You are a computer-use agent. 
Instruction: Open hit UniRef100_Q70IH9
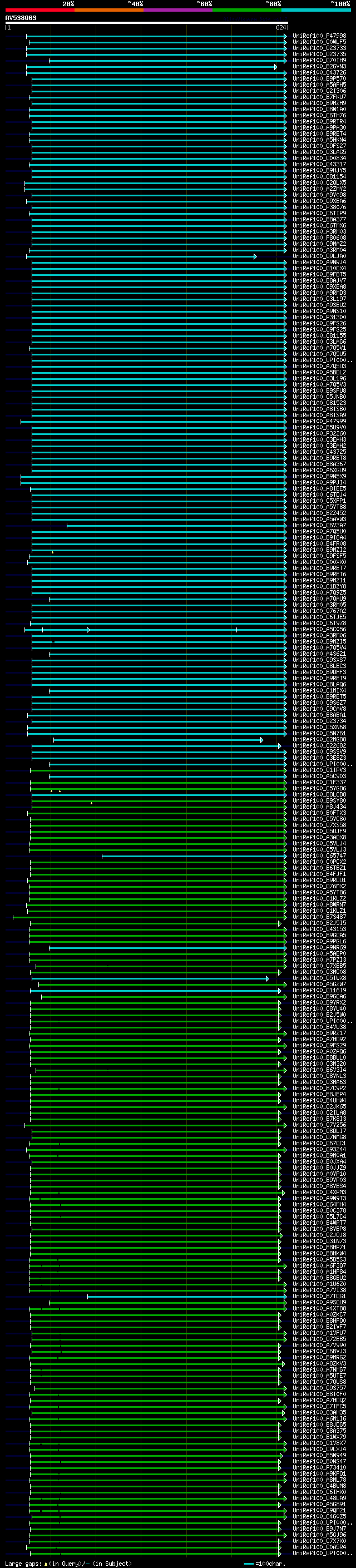click(319, 60)
